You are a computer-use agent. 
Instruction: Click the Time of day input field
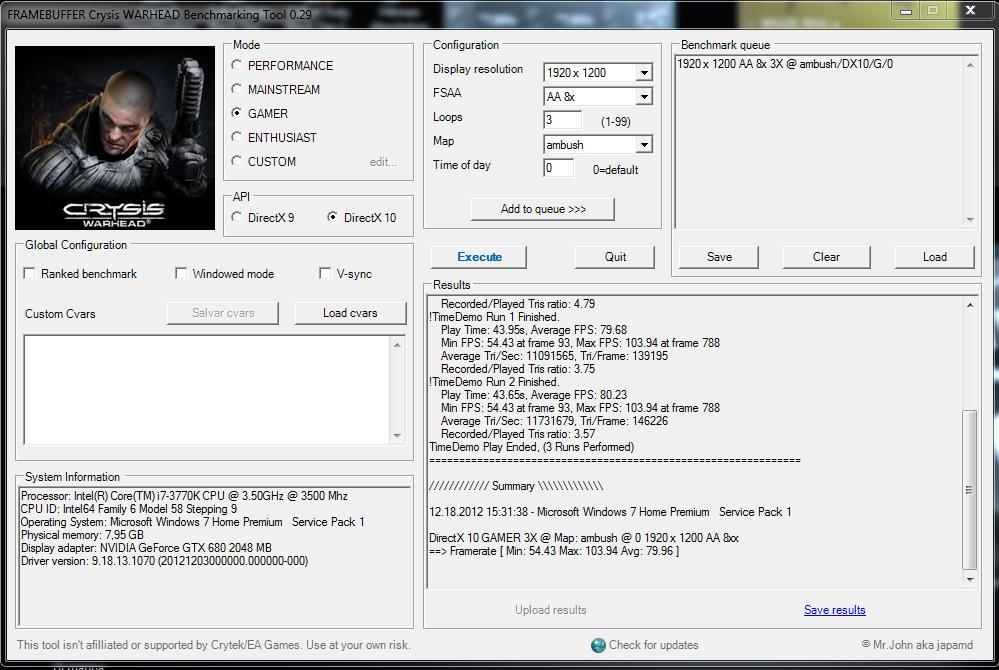(558, 168)
